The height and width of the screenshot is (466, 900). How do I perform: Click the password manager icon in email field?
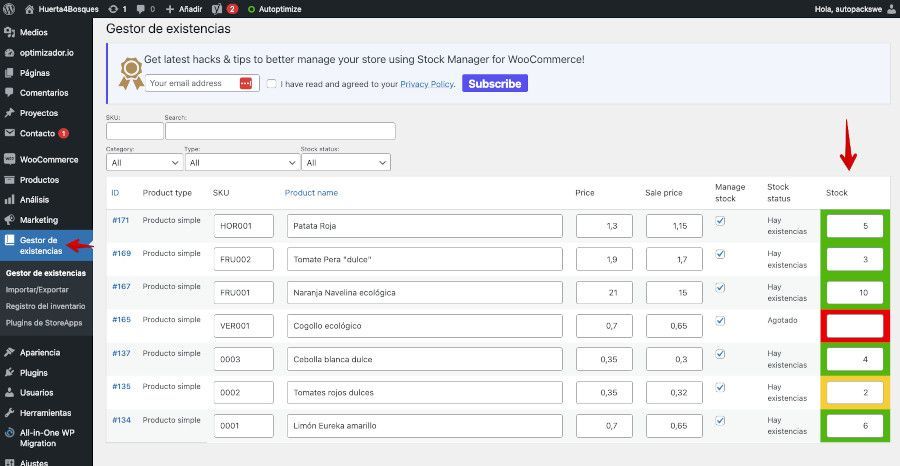click(246, 83)
